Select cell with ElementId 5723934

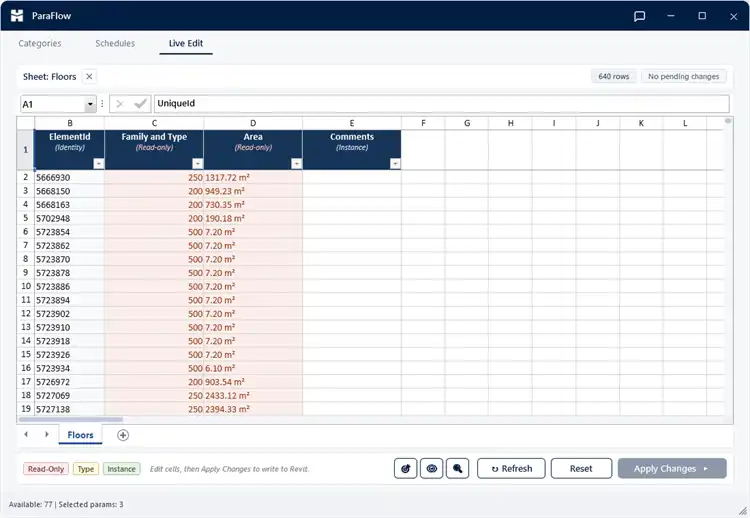(x=70, y=368)
